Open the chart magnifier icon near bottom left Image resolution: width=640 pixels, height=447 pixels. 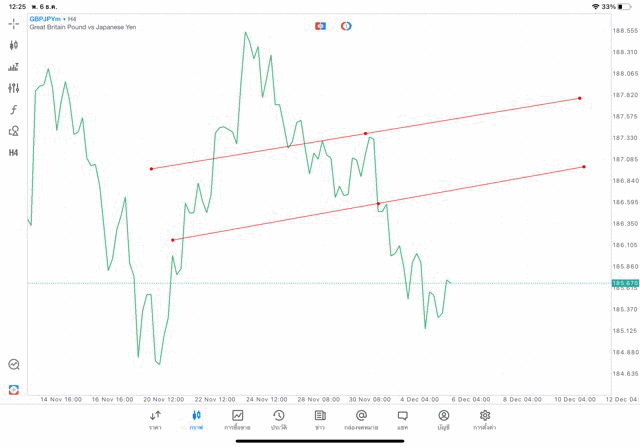(14, 364)
